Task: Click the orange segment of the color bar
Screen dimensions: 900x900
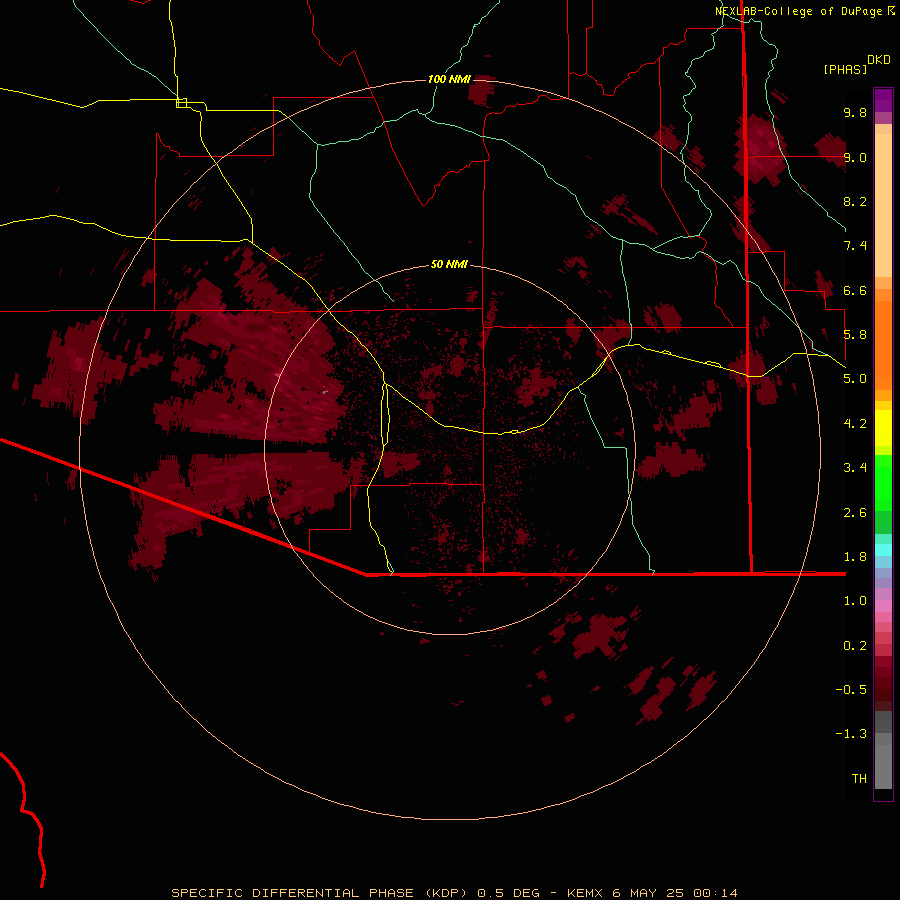Action: tap(883, 344)
